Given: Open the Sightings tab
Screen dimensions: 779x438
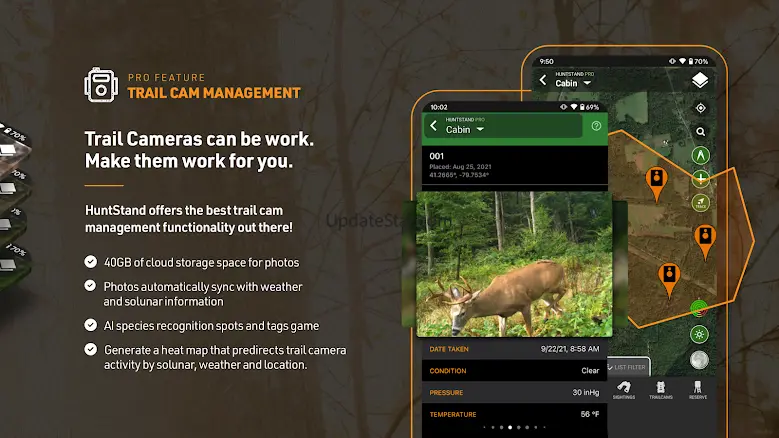Looking at the screenshot, I should coord(624,390).
